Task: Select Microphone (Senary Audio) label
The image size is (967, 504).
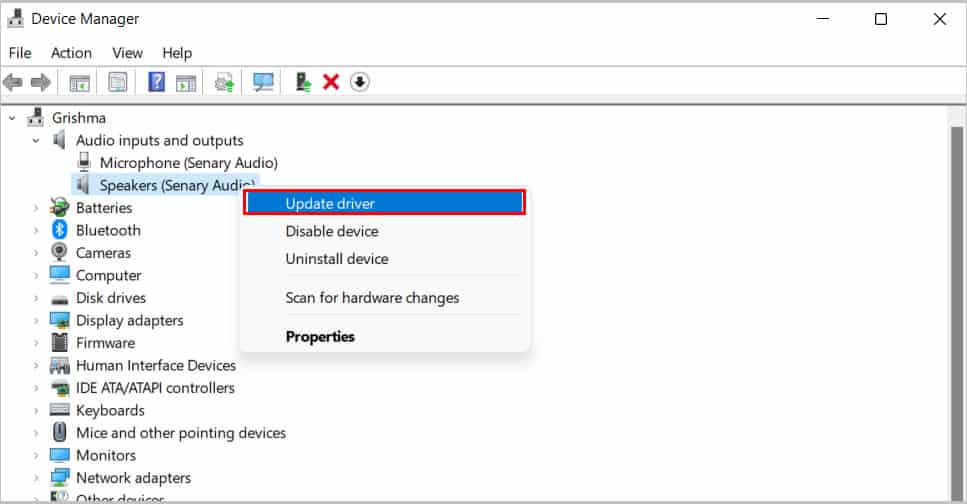Action: tap(189, 163)
